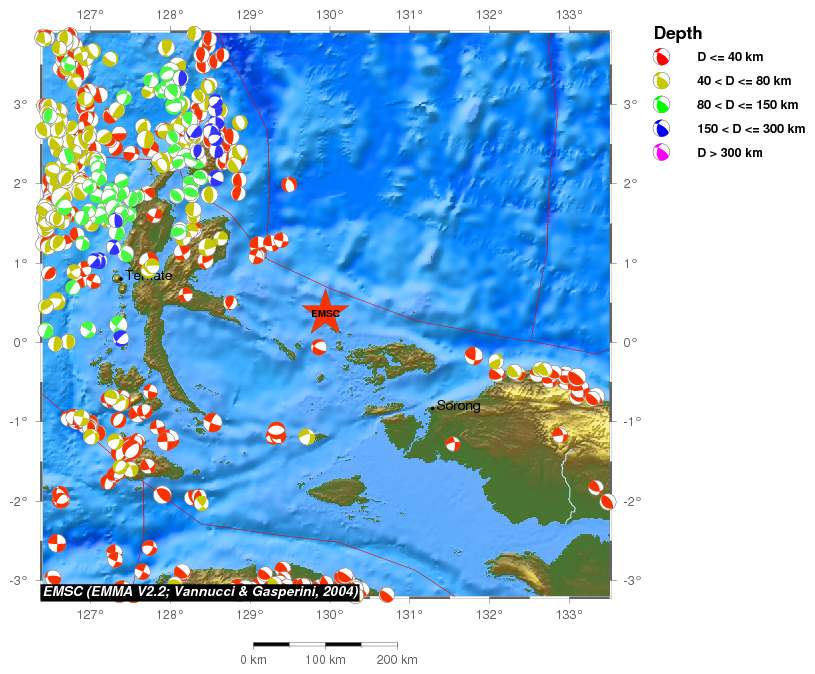Click the Ternate city label
The image size is (815, 674).
[x=149, y=276]
